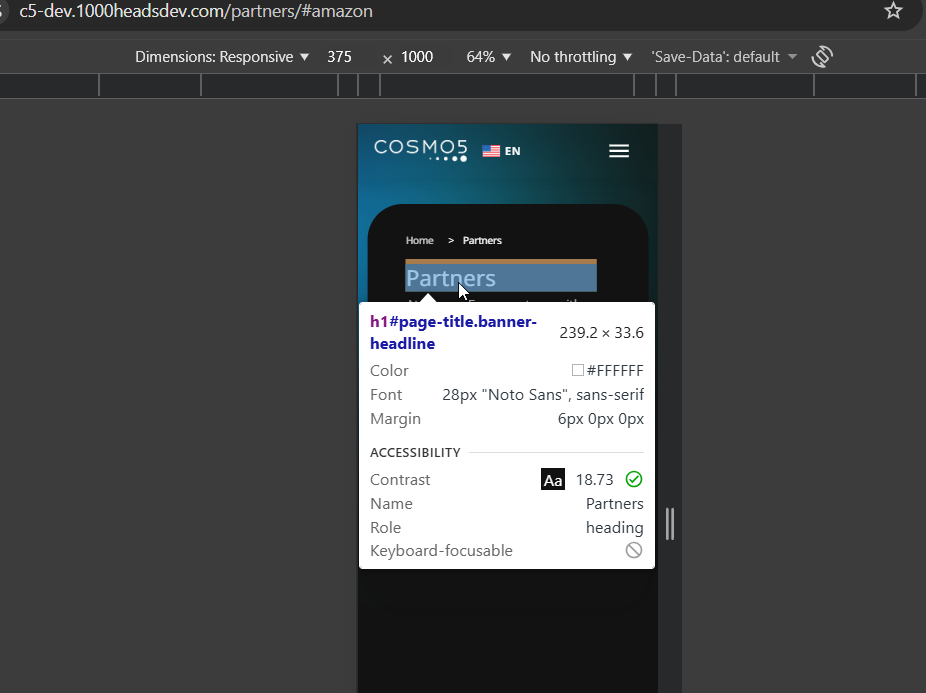Click the Name value Partners in tooltip
This screenshot has width=926, height=693.
pos(614,503)
